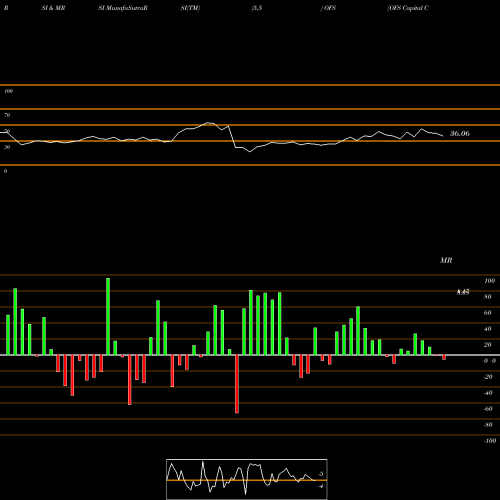Click the "SI & MR" header label

coord(53,8)
